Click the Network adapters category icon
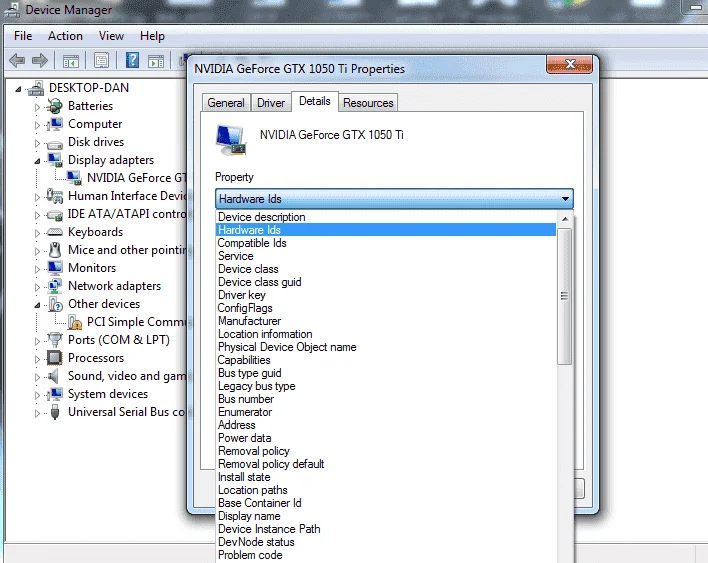708x563 pixels. (55, 286)
